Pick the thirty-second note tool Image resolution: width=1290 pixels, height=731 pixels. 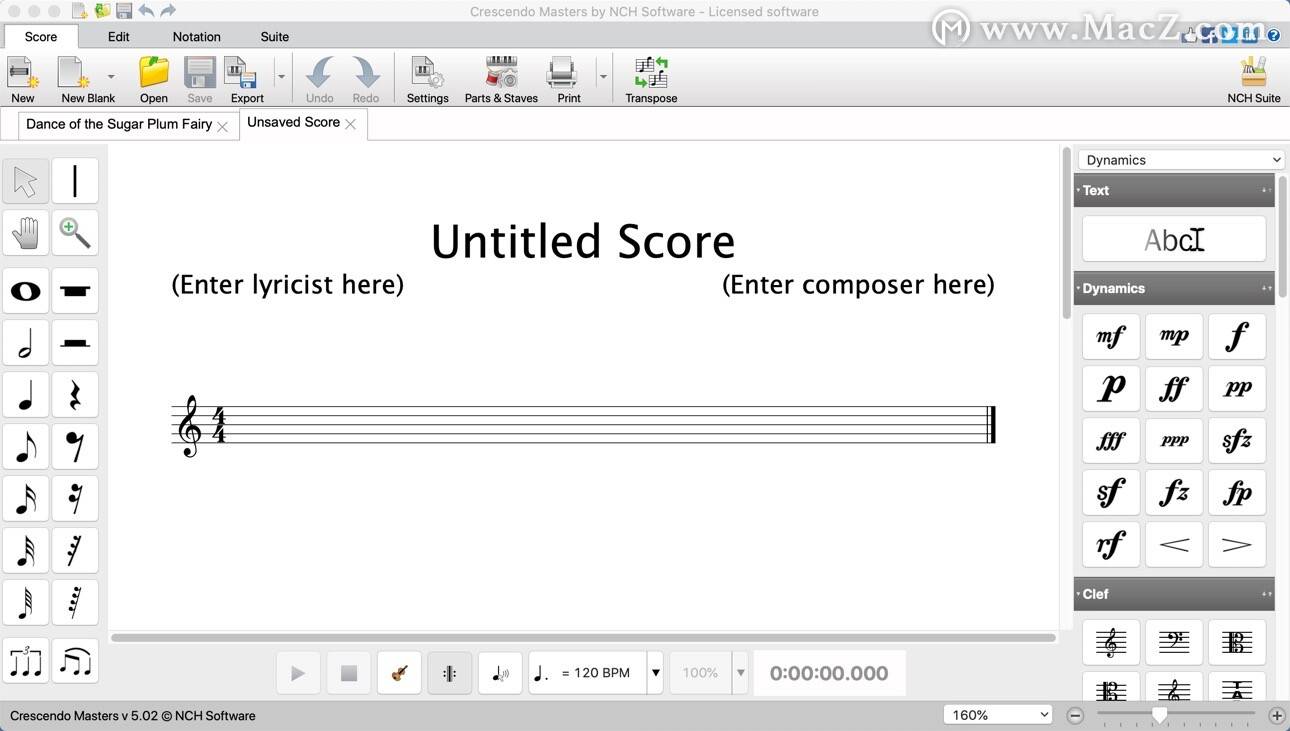tap(25, 551)
